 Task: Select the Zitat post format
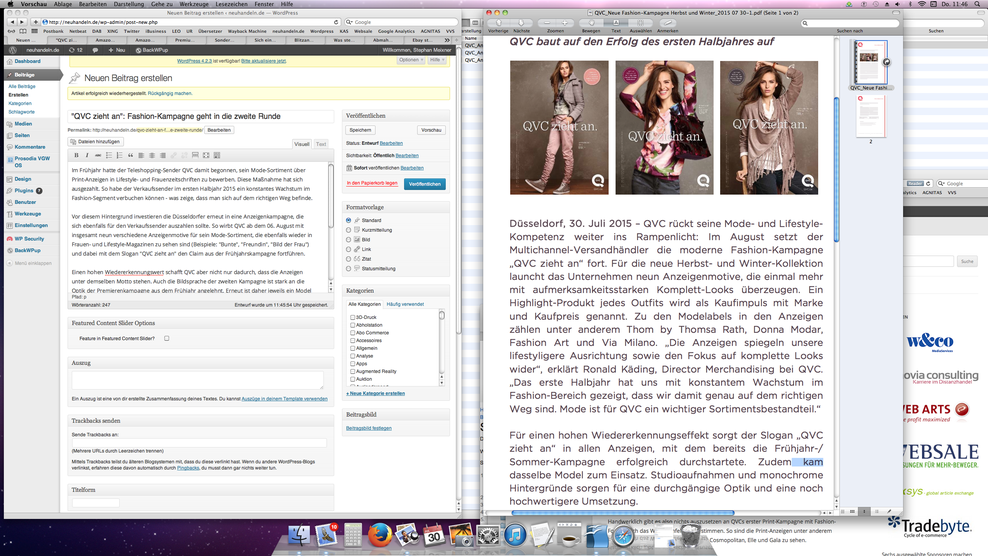tap(348, 258)
